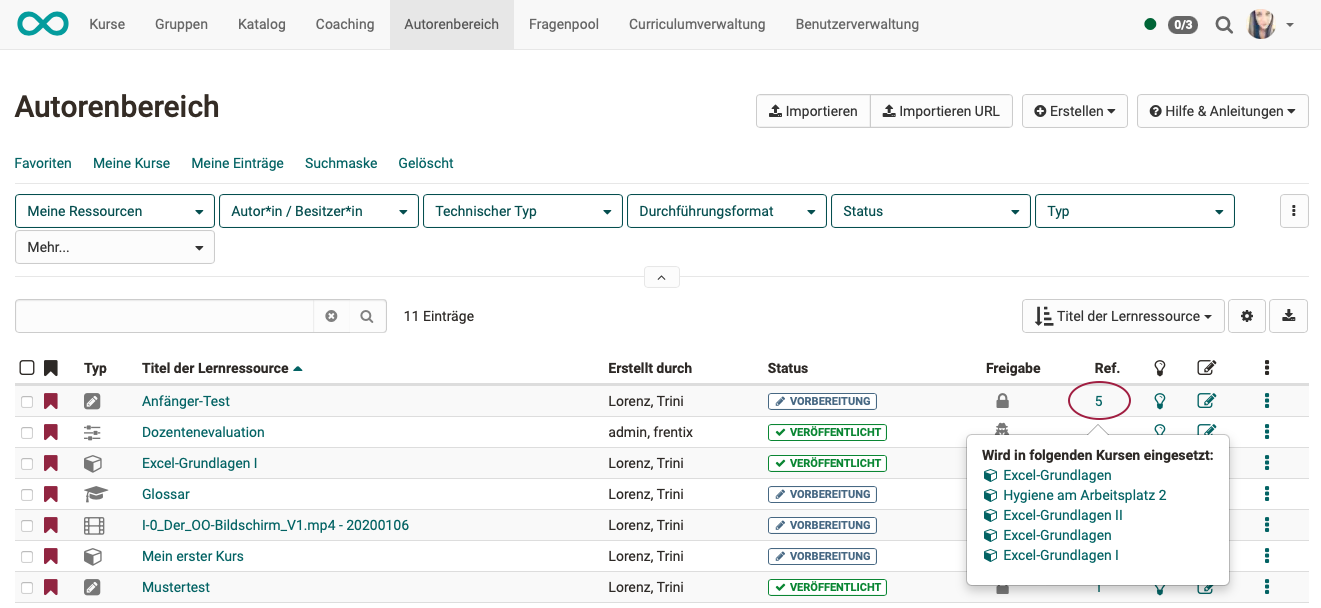The image size is (1321, 608).
Task: Check the Anfänger-Test row checkbox
Action: click(27, 401)
